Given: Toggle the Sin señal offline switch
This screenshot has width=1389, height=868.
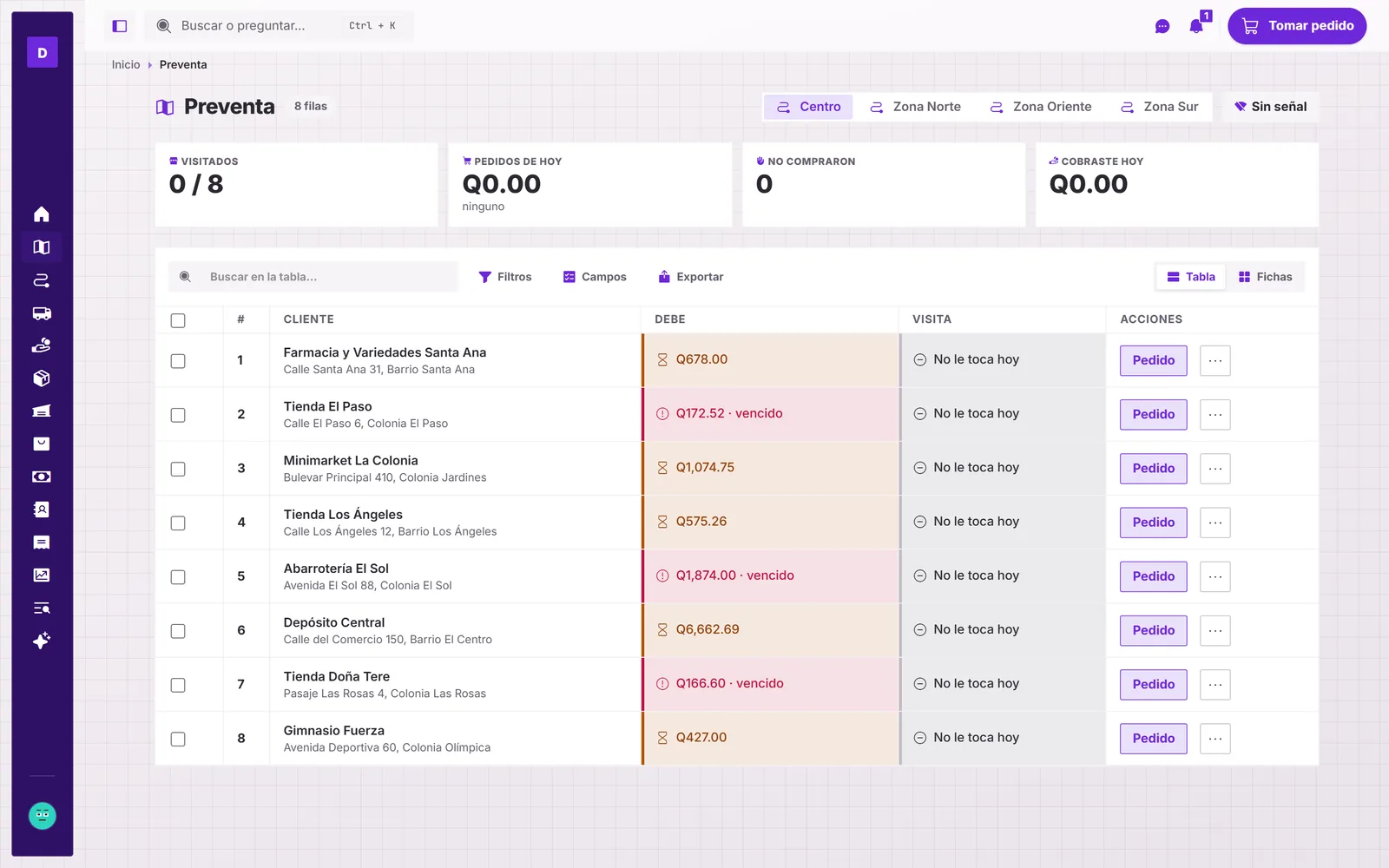Looking at the screenshot, I should point(1271,107).
